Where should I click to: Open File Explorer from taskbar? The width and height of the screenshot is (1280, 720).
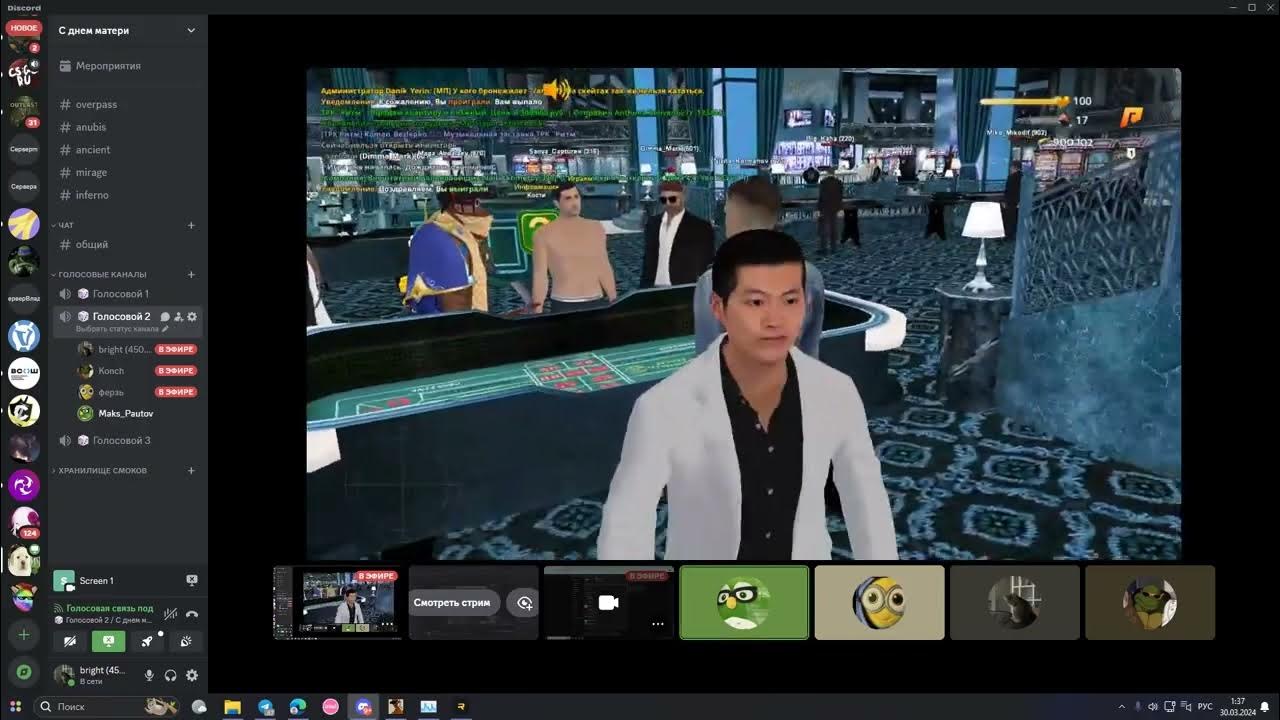(232, 706)
